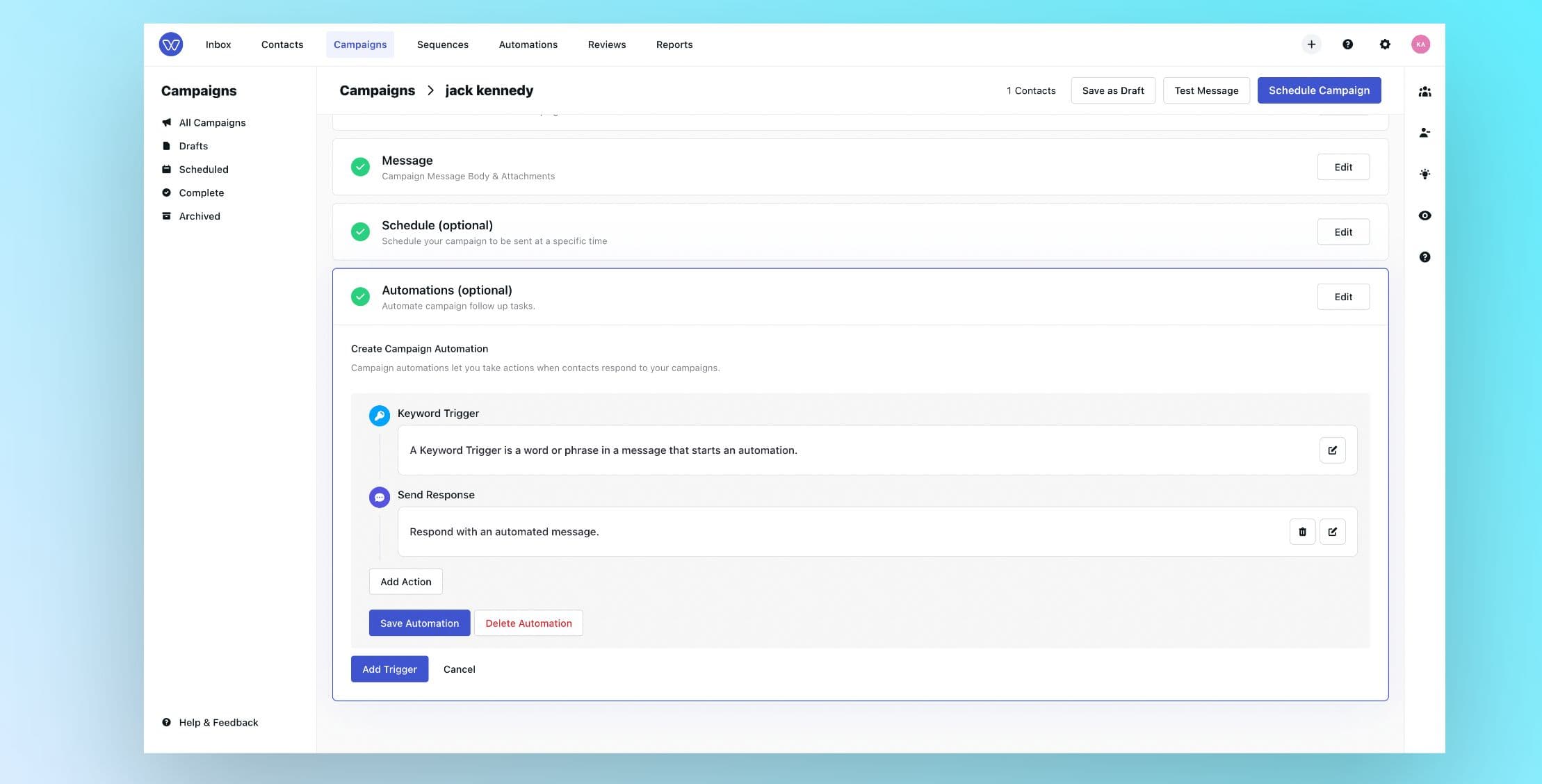Save the automation
1542x784 pixels.
(x=419, y=623)
